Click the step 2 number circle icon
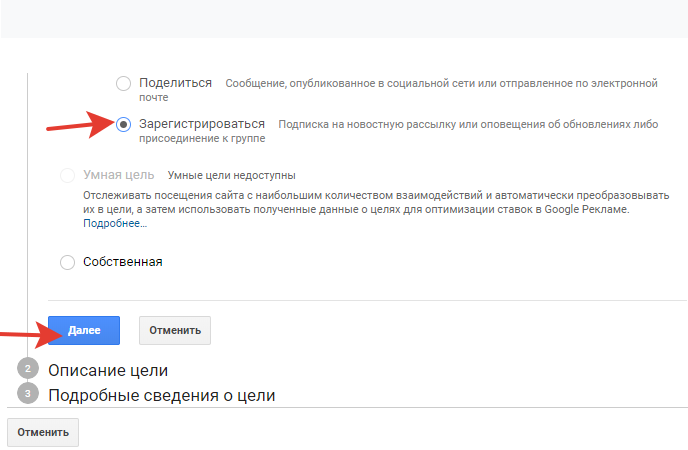 (28, 369)
